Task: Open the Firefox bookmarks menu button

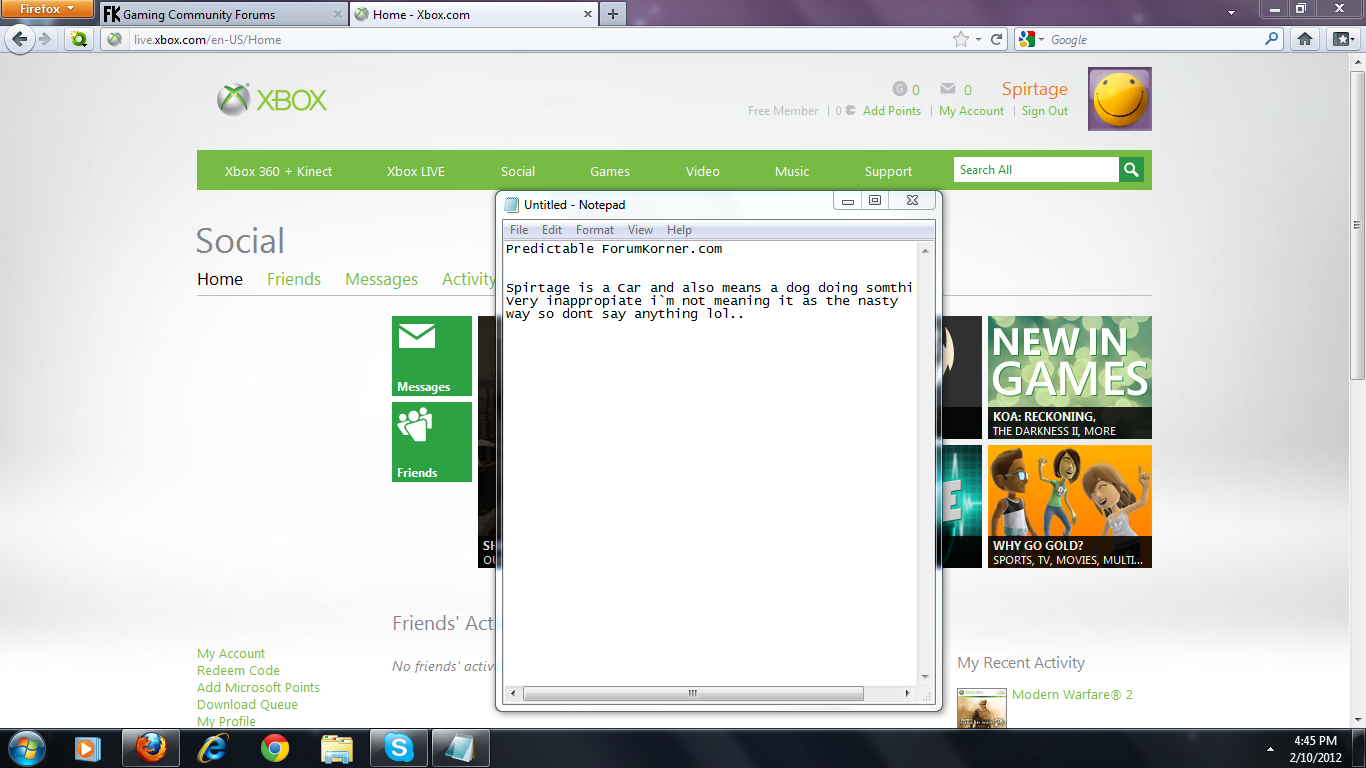Action: point(1341,40)
